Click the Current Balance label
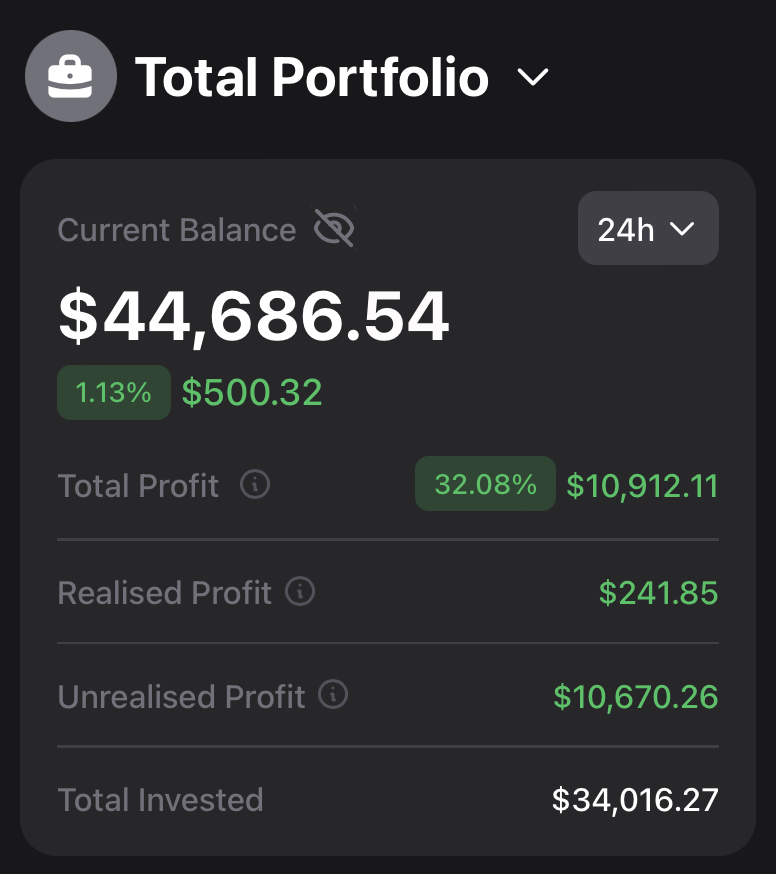 177,230
